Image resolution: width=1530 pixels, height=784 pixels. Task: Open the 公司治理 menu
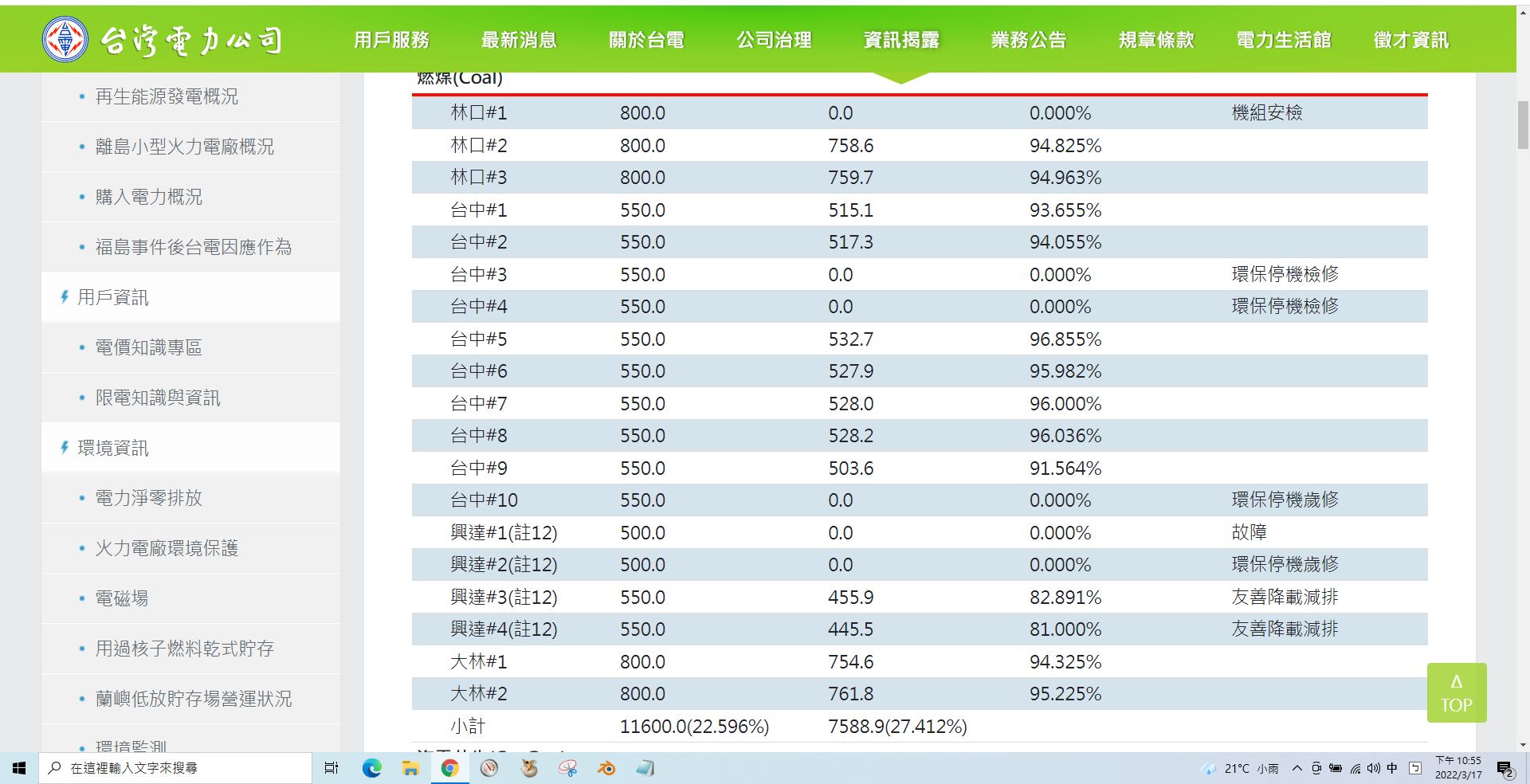coord(774,40)
